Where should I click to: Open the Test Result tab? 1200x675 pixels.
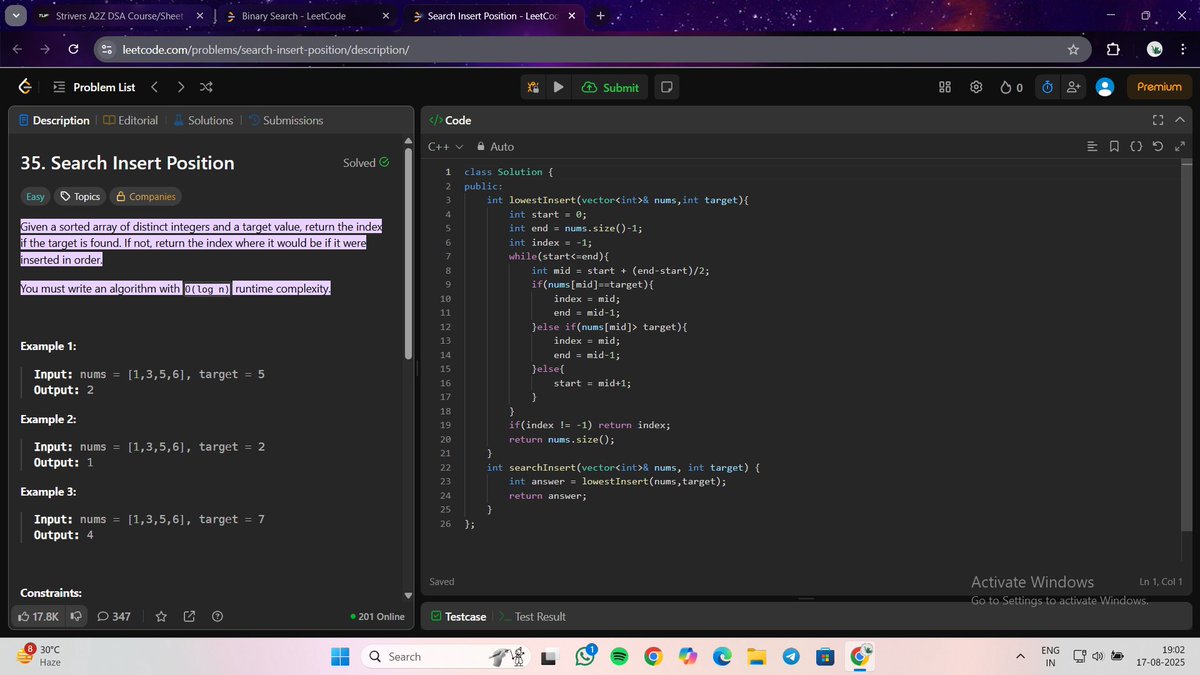point(532,616)
